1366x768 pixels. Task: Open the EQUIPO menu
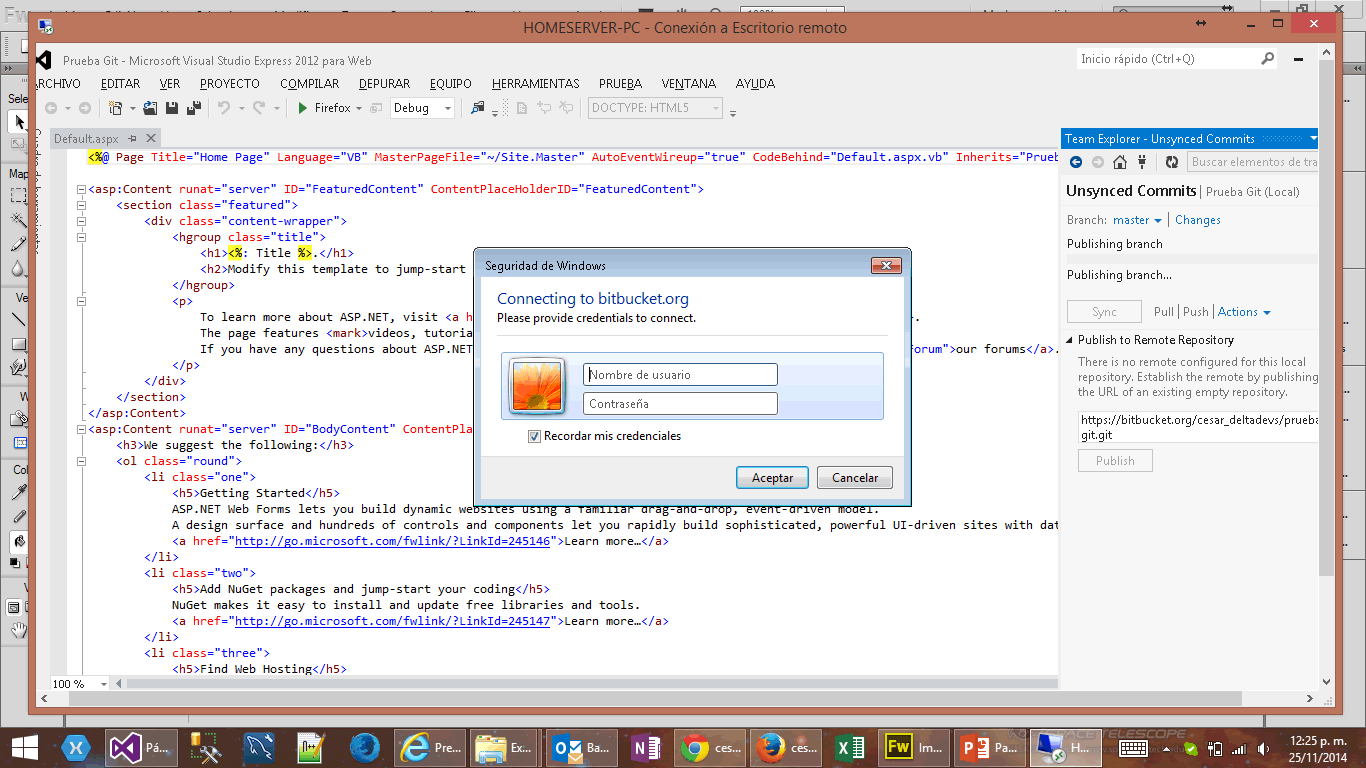tap(450, 84)
